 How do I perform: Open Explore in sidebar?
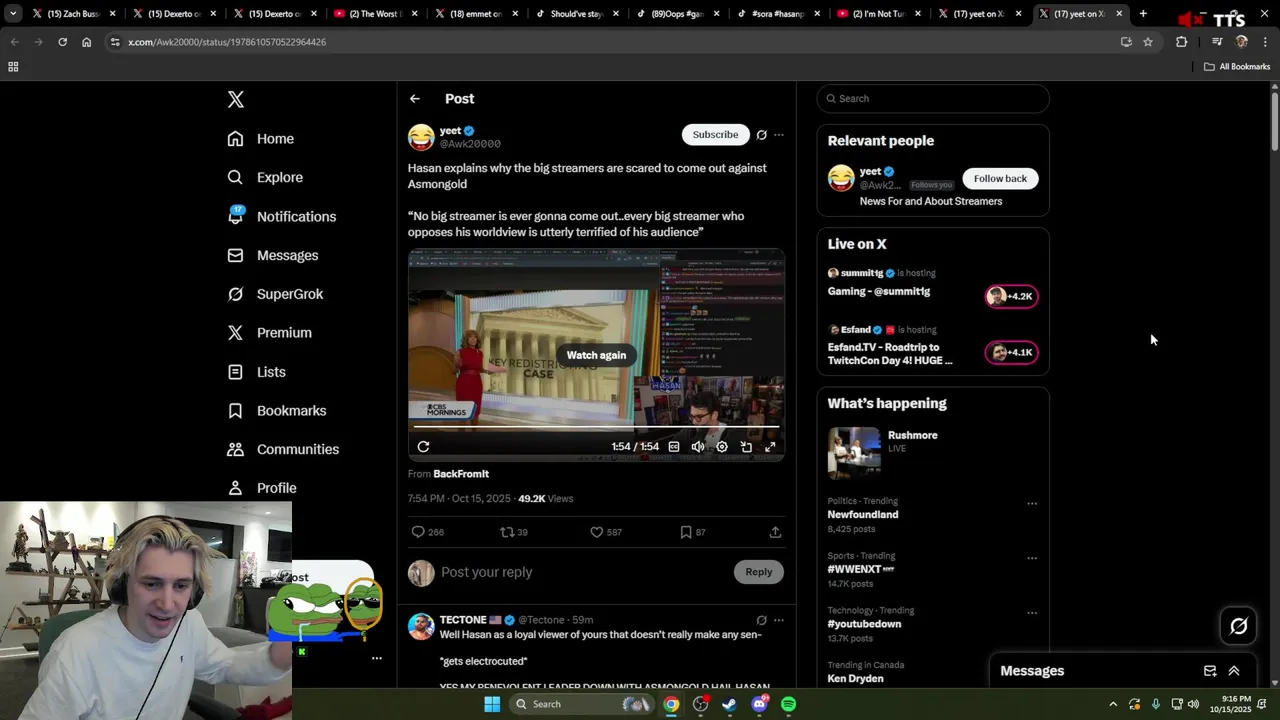tap(264, 177)
